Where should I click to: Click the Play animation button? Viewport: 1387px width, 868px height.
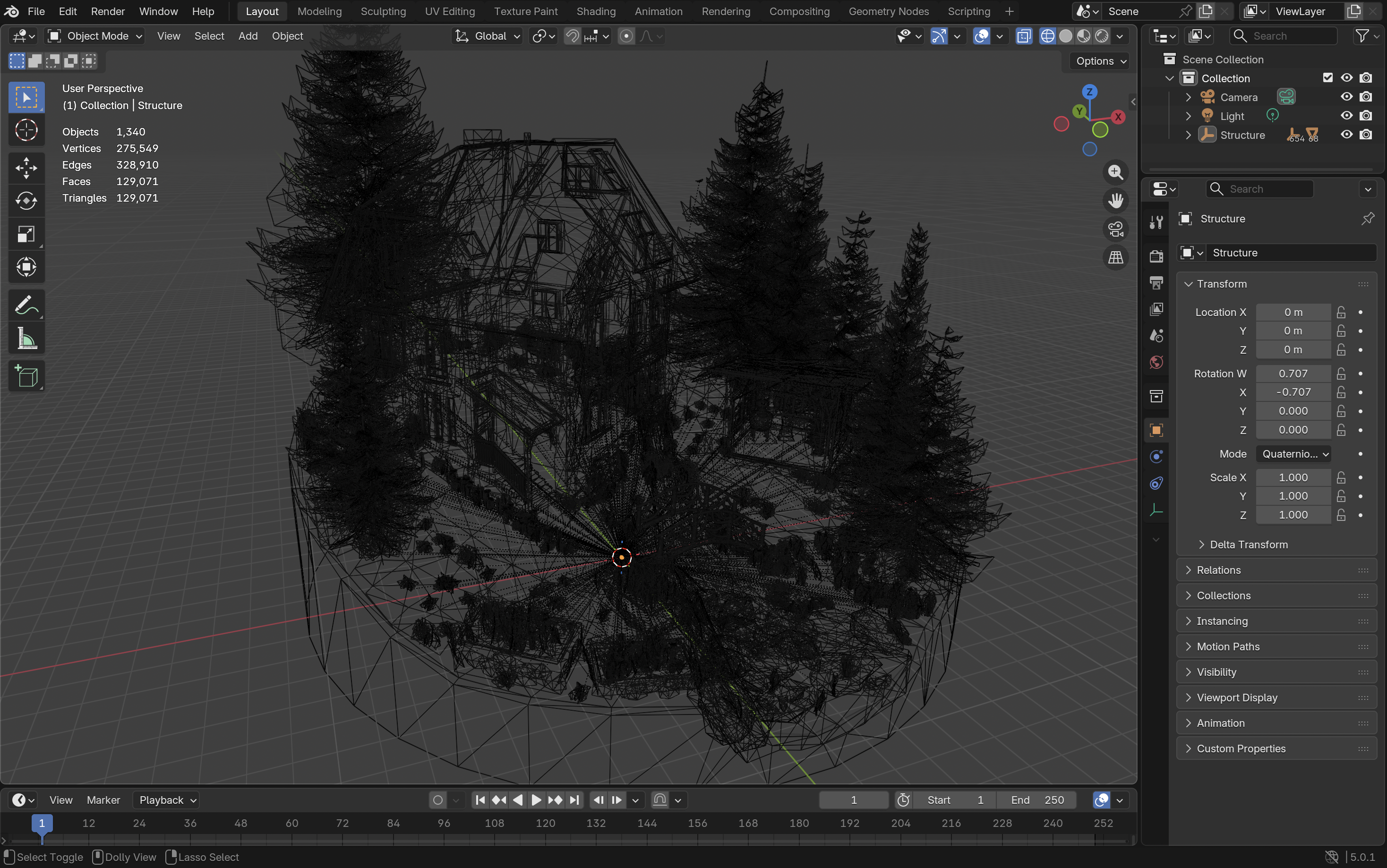click(536, 800)
